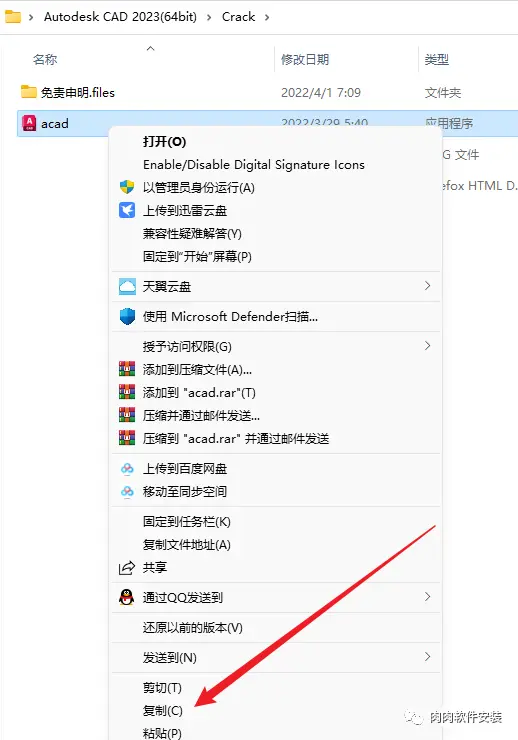Select 添加到 "acad.rar"(T)
Viewport: 518px width, 740px height.
[x=199, y=393]
